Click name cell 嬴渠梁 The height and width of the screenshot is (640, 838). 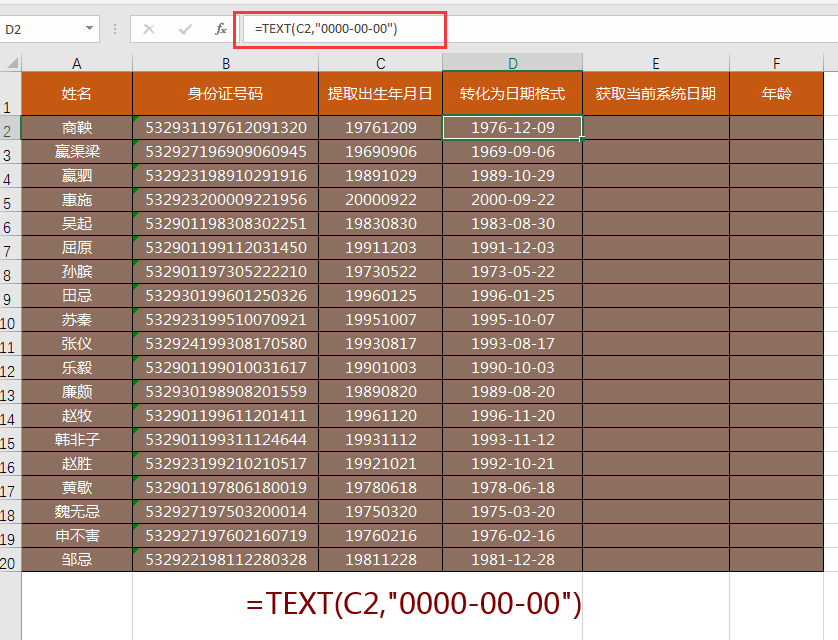point(77,152)
